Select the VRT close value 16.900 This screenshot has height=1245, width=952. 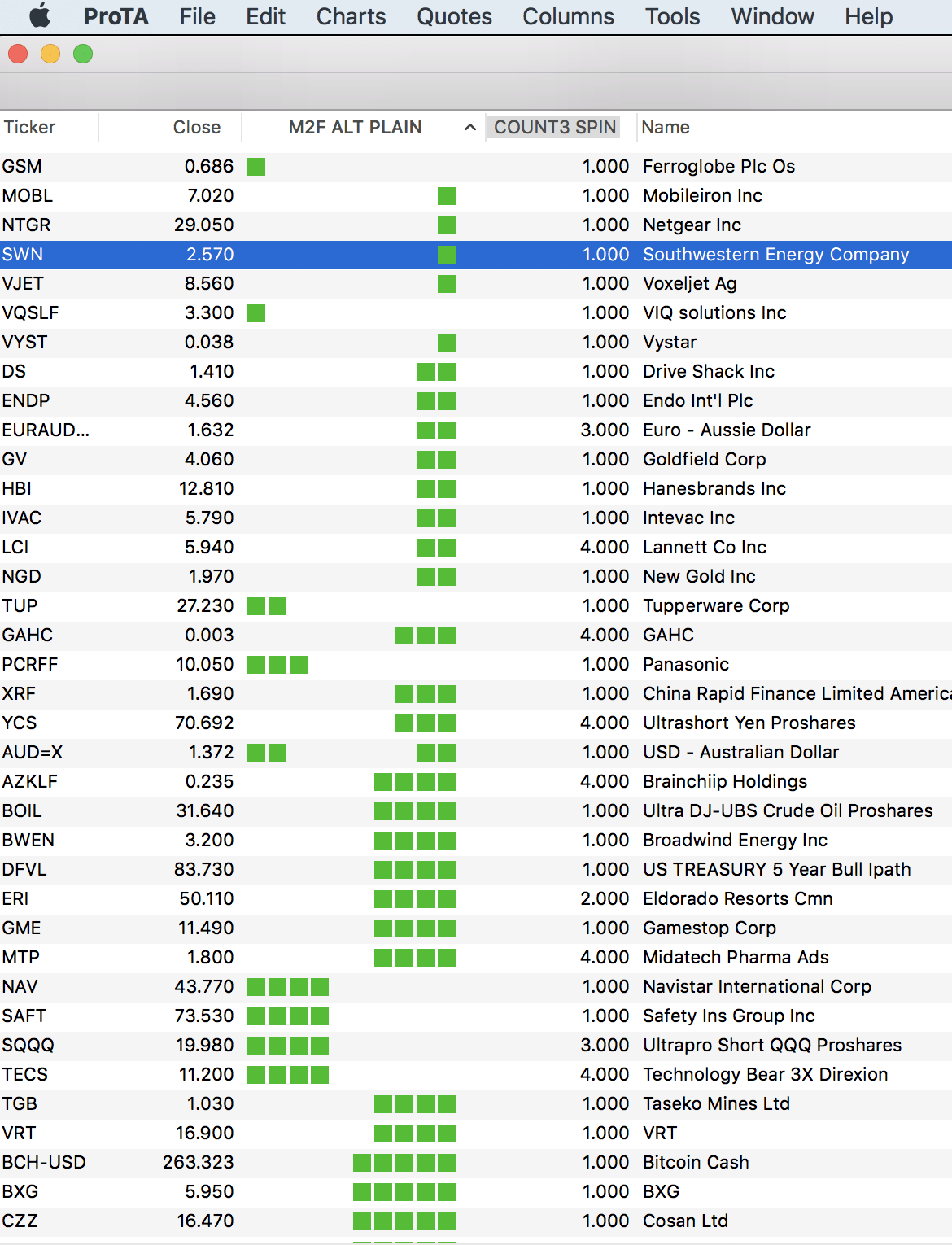[x=204, y=1134]
